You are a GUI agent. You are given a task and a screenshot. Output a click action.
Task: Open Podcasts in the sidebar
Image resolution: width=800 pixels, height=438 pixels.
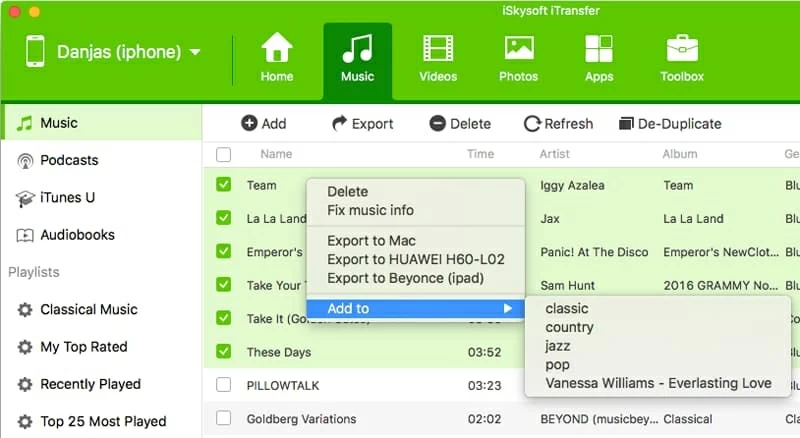[69, 160]
